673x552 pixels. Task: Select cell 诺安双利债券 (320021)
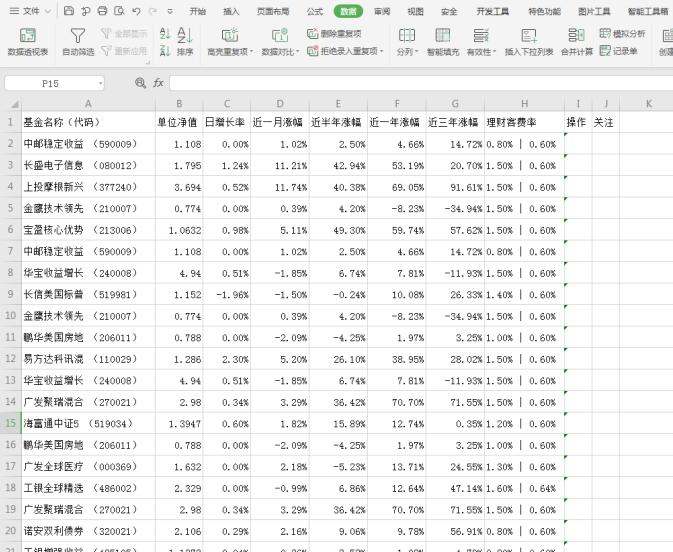click(x=88, y=531)
